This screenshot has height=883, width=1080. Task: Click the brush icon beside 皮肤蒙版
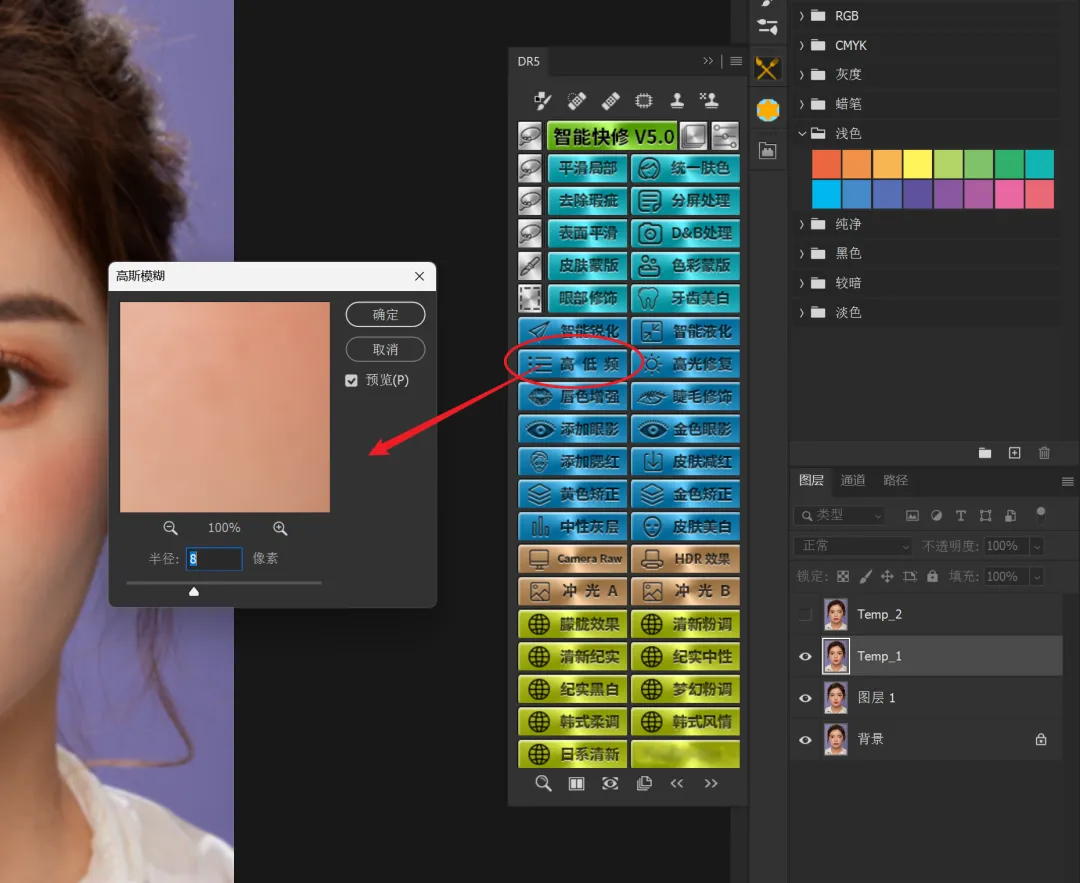(530, 266)
